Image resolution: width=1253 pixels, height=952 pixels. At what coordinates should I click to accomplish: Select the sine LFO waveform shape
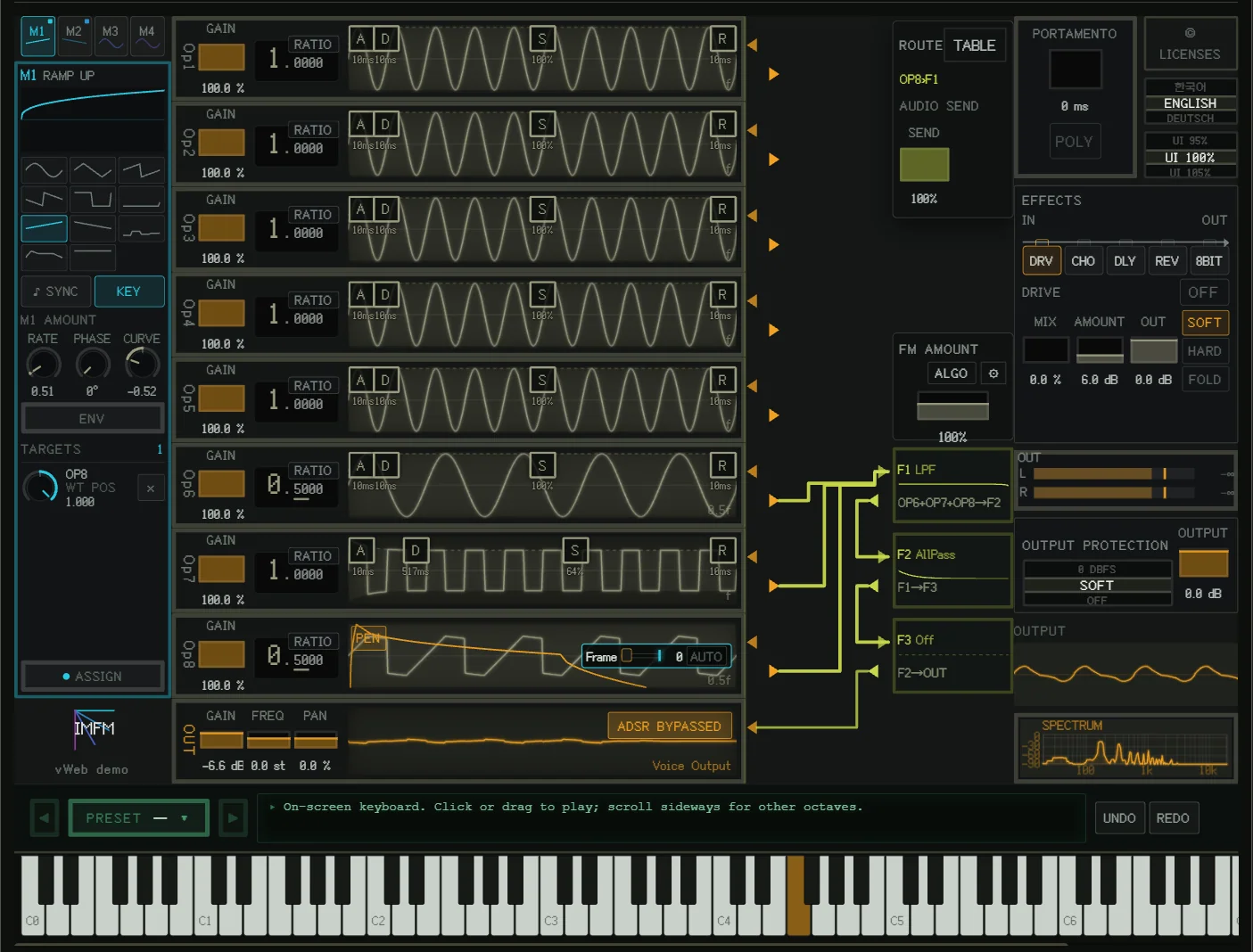tap(44, 169)
